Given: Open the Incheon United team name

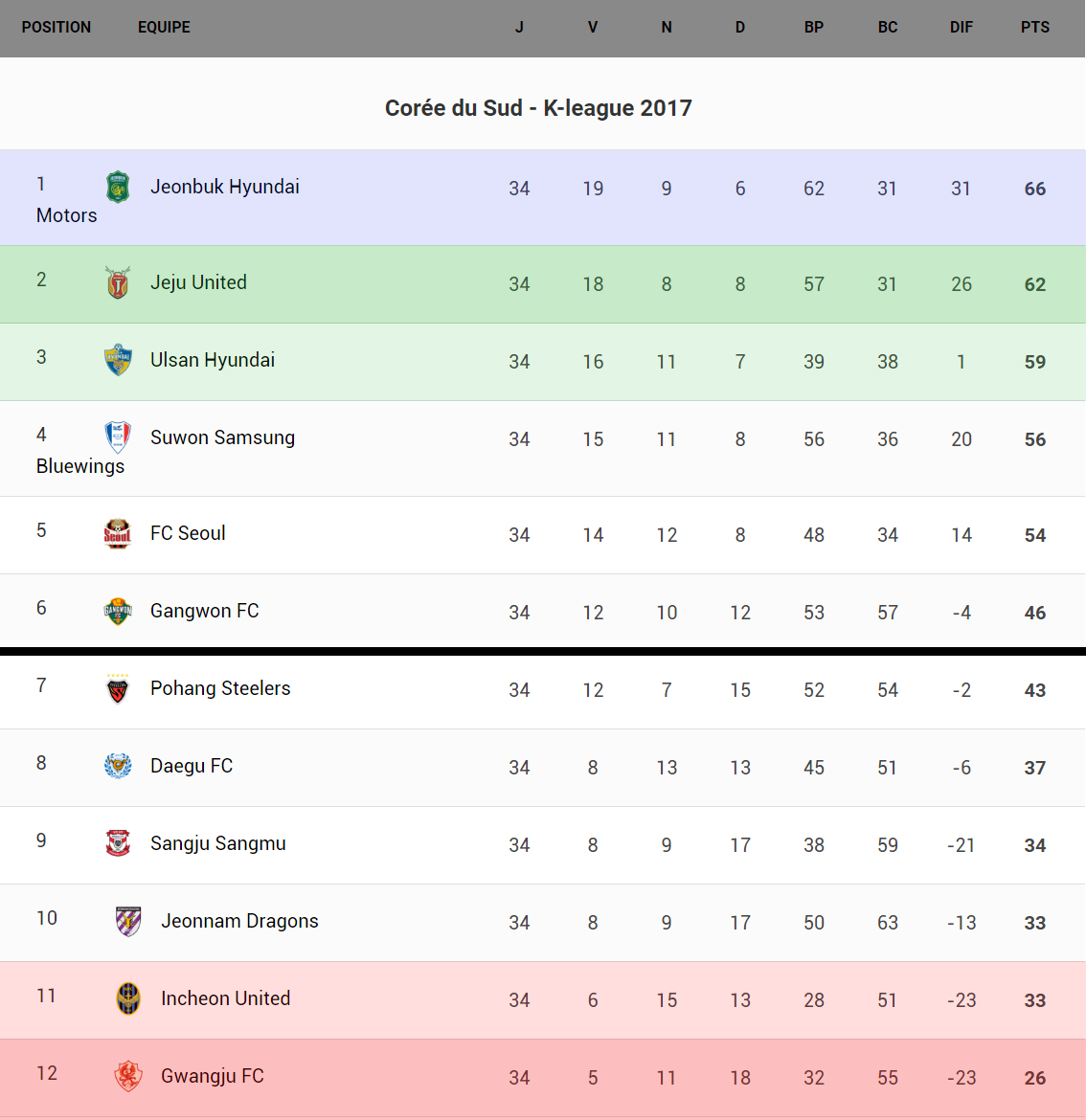Looking at the screenshot, I should (x=225, y=998).
